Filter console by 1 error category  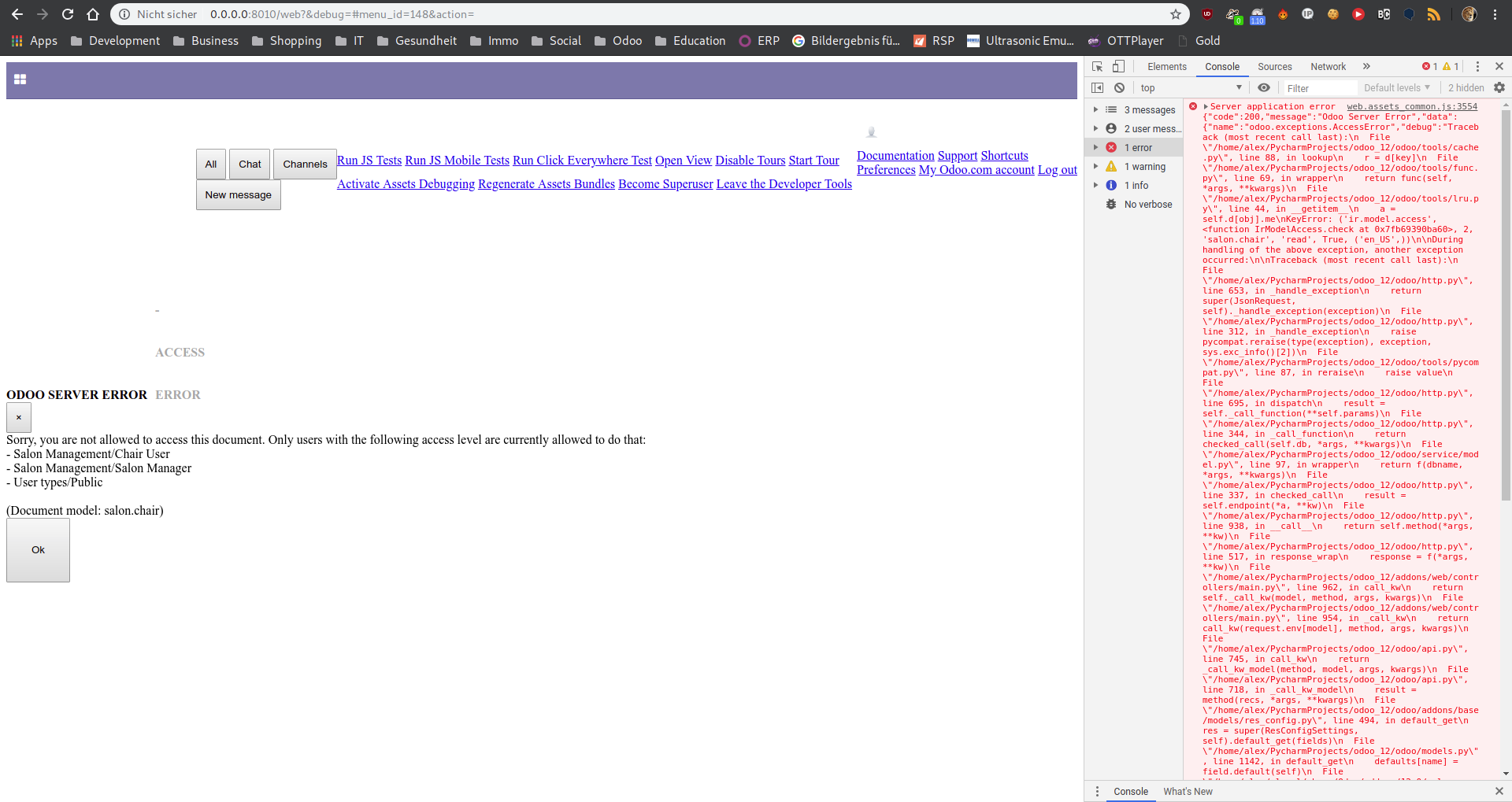coord(1137,147)
